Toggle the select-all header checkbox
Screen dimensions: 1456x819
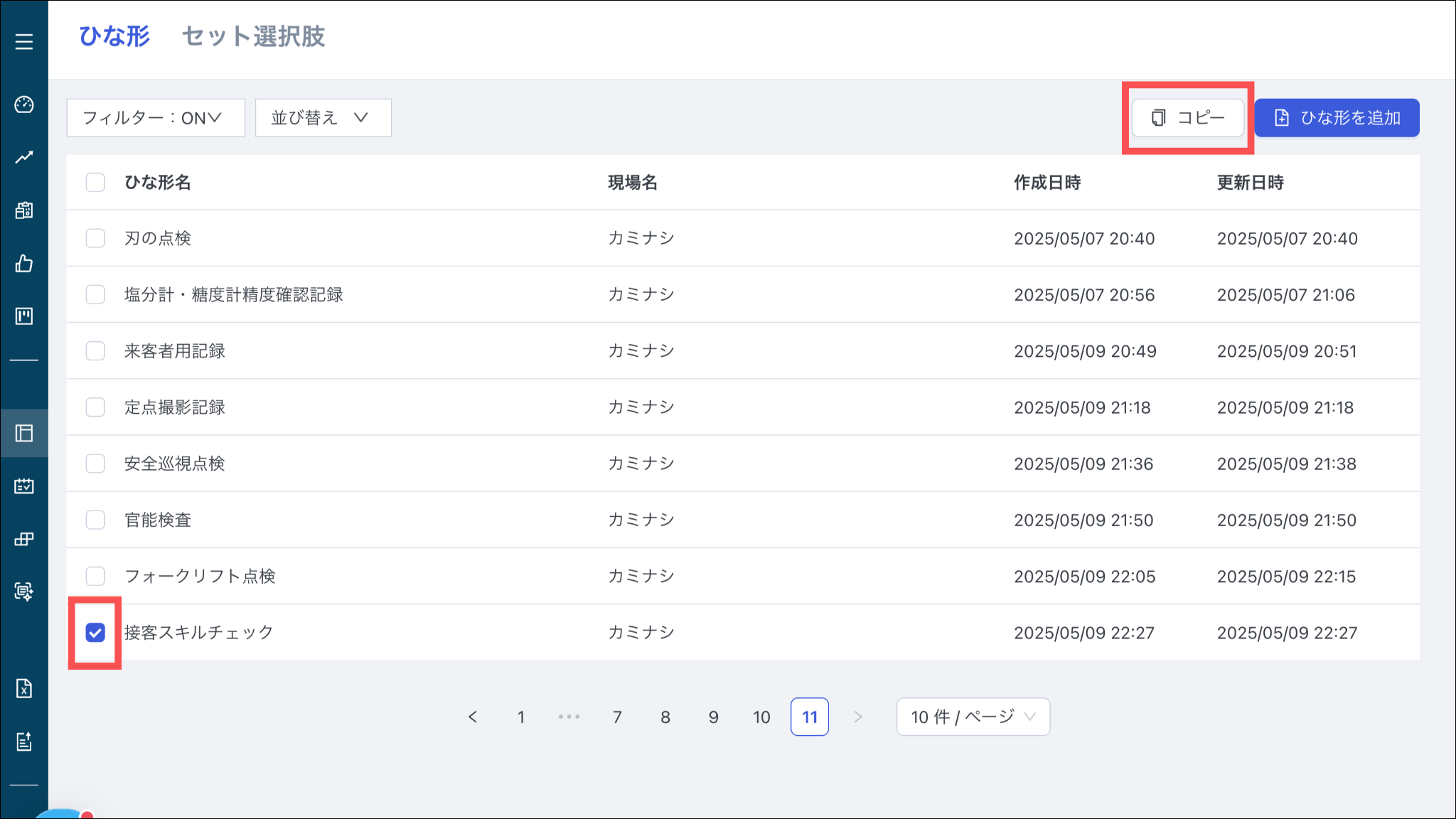coord(95,182)
